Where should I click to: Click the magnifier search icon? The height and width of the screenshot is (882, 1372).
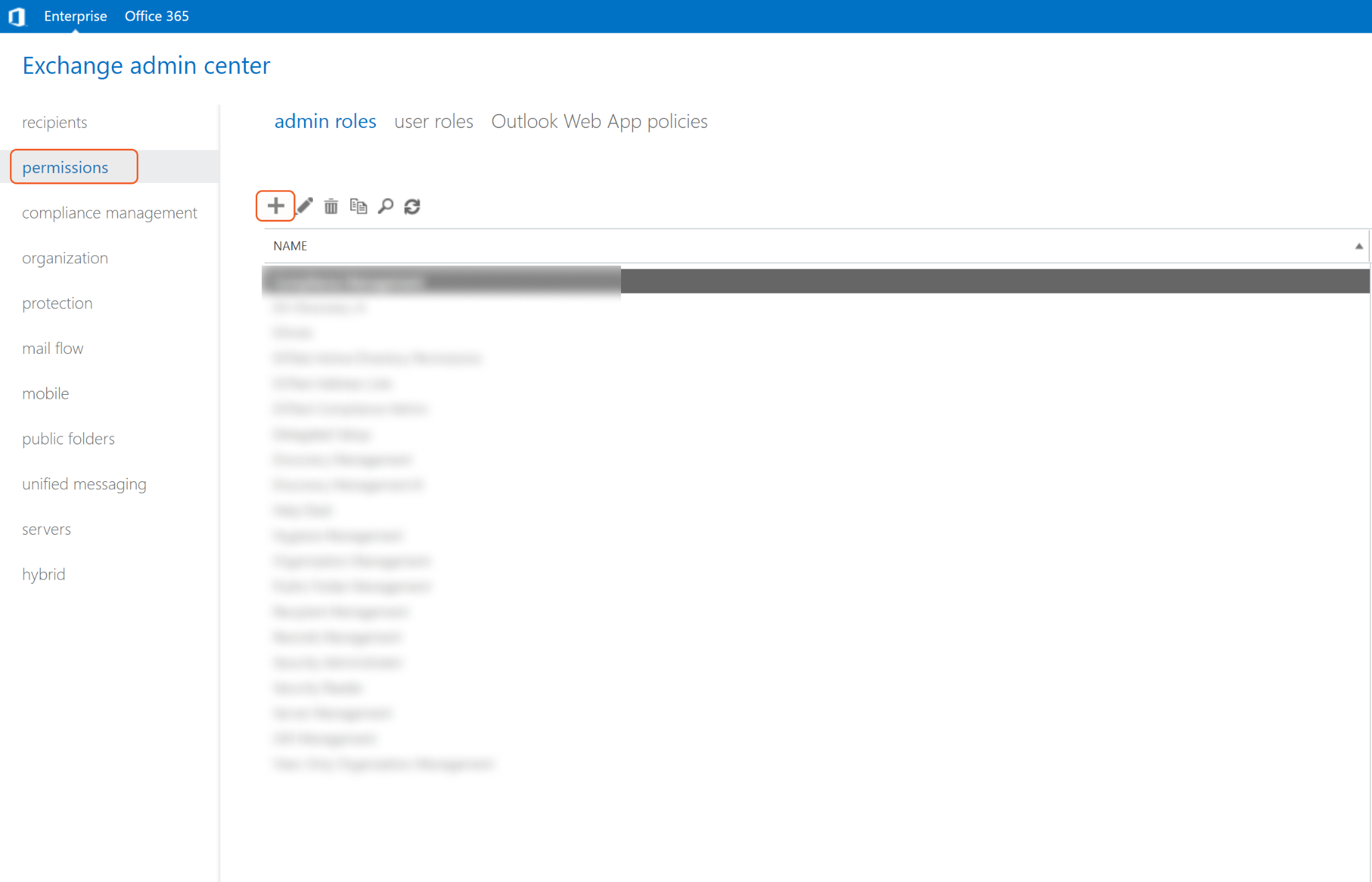[385, 206]
